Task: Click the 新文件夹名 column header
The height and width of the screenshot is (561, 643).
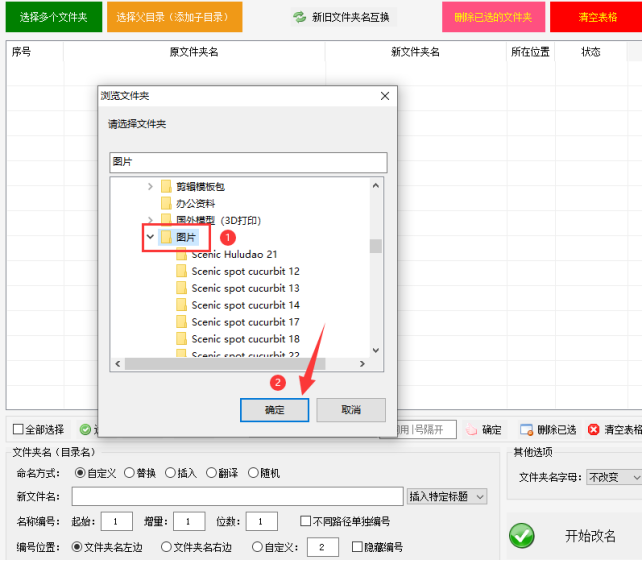Action: [x=415, y=52]
